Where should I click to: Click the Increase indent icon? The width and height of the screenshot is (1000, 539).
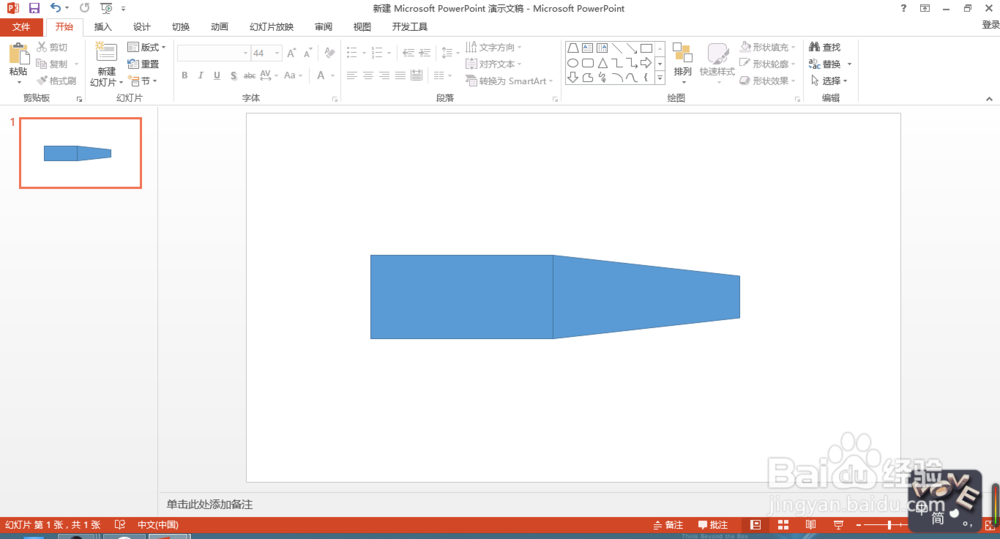coord(425,53)
